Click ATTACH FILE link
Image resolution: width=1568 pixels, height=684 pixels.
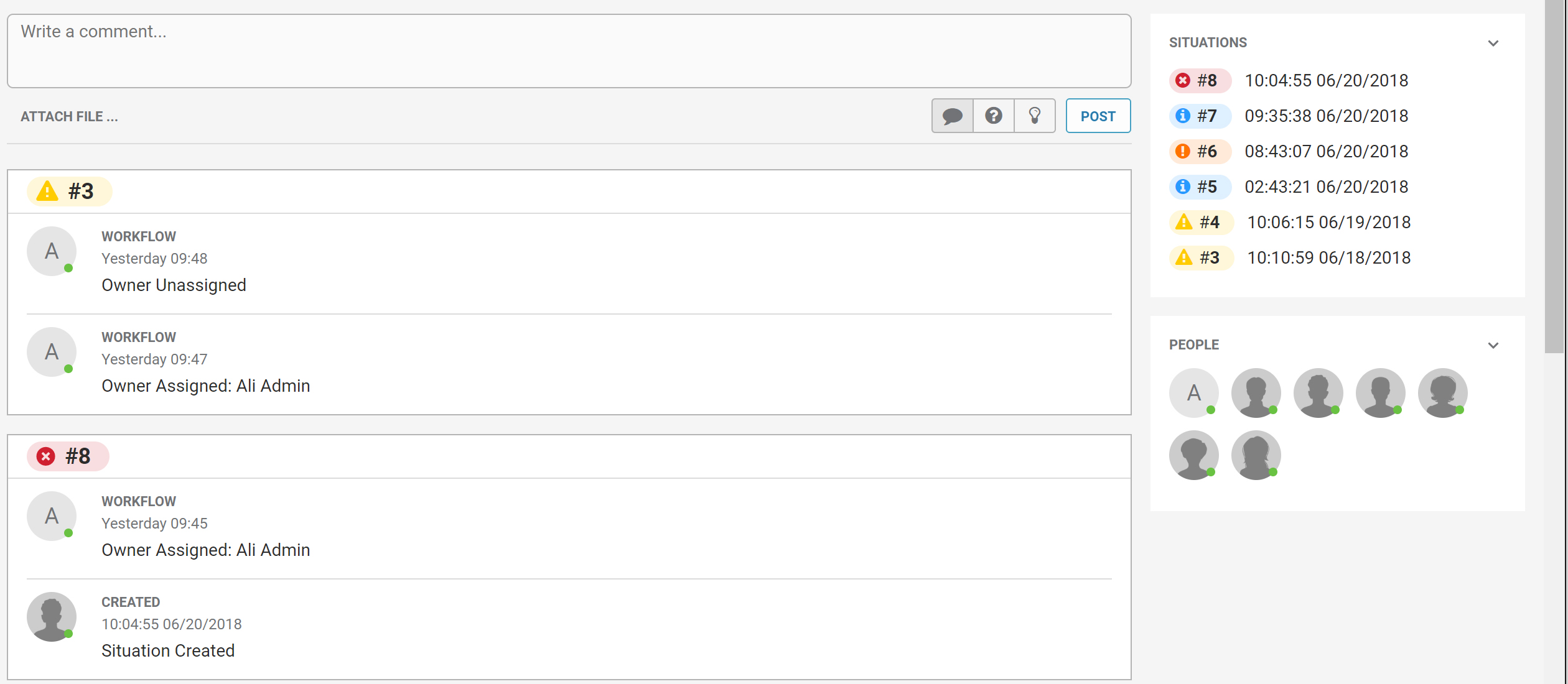[x=69, y=116]
